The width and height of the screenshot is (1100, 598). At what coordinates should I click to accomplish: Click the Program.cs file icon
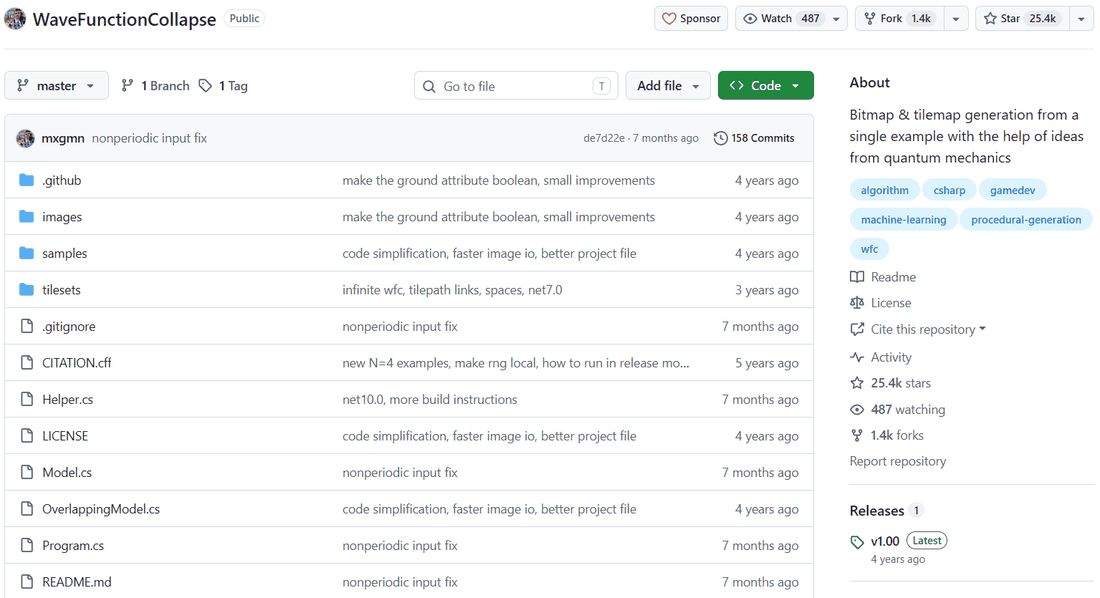[x=27, y=545]
